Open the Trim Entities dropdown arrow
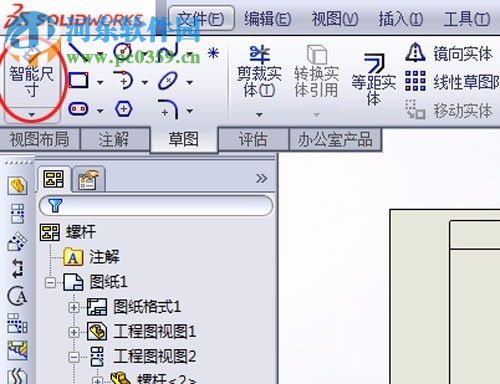Screen dimensions: 500x384 click(259, 115)
